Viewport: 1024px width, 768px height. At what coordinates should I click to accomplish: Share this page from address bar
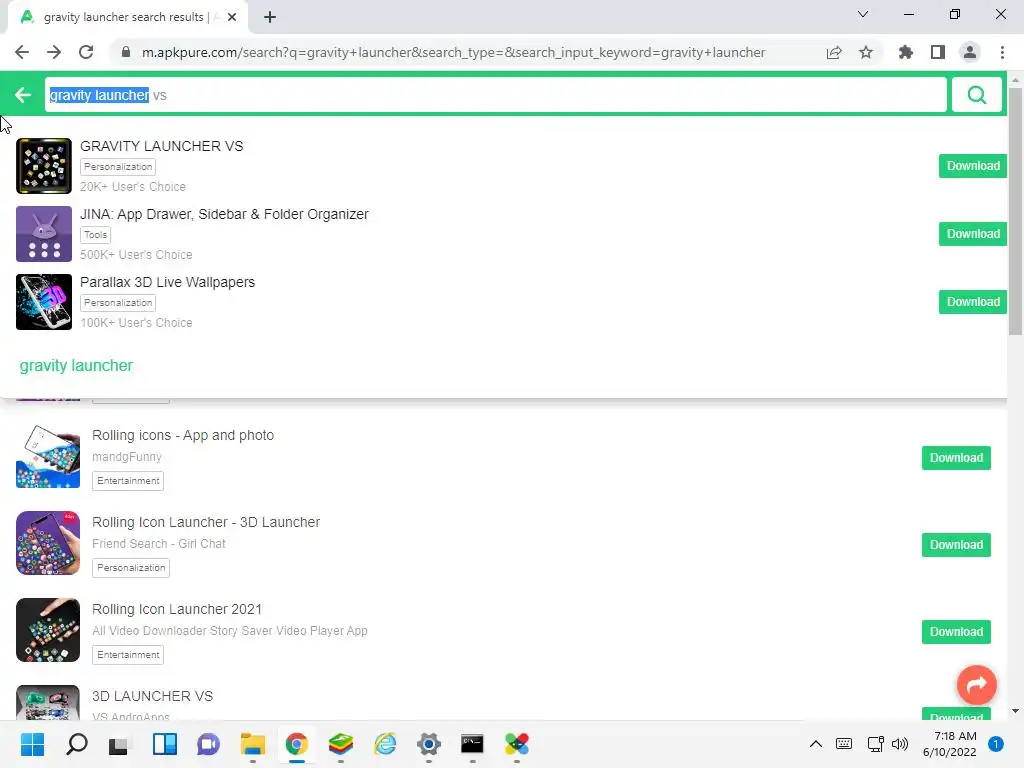point(833,52)
